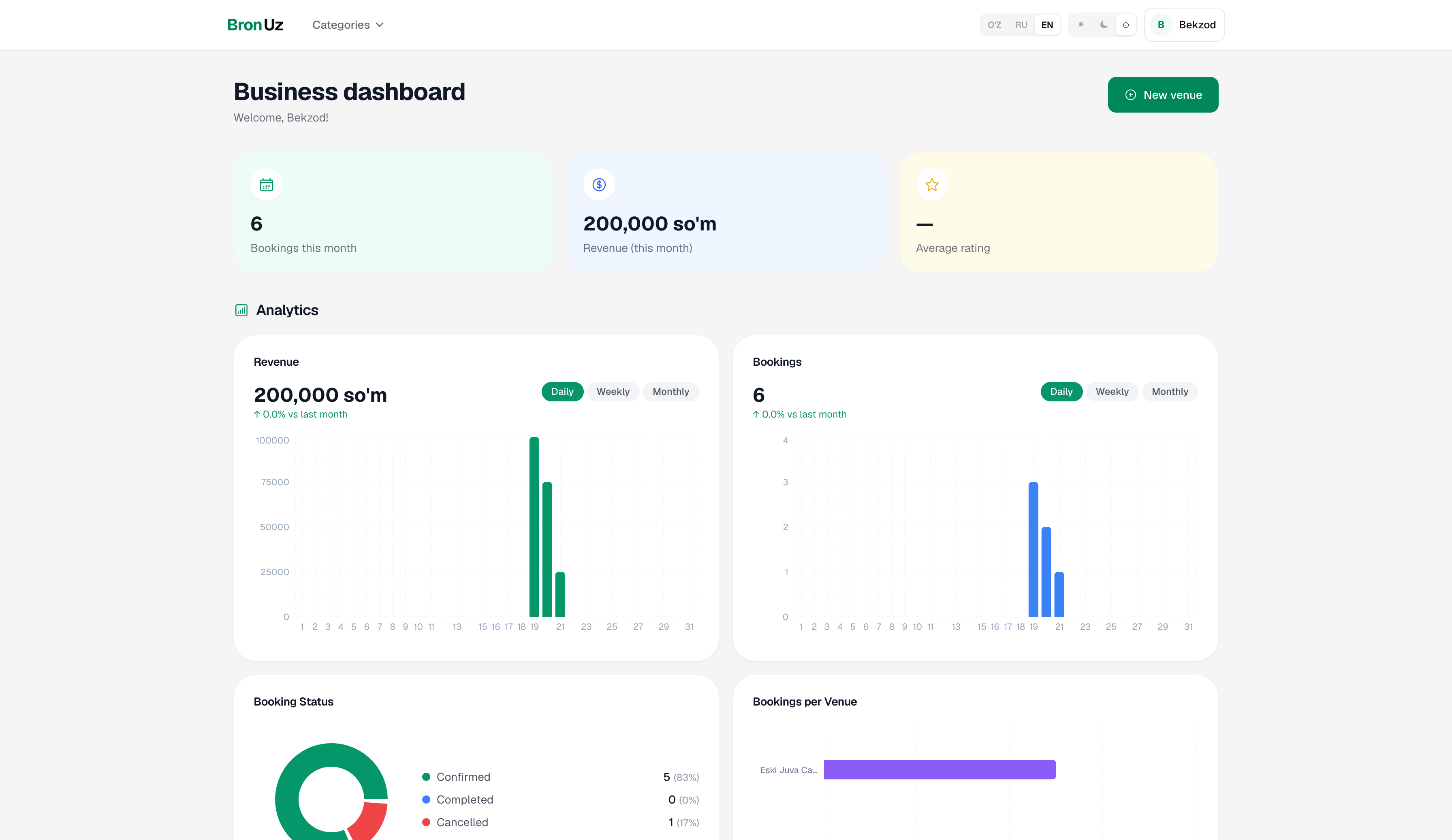This screenshot has width=1452, height=840.
Task: Select the dark theme moon icon
Action: (x=1104, y=25)
